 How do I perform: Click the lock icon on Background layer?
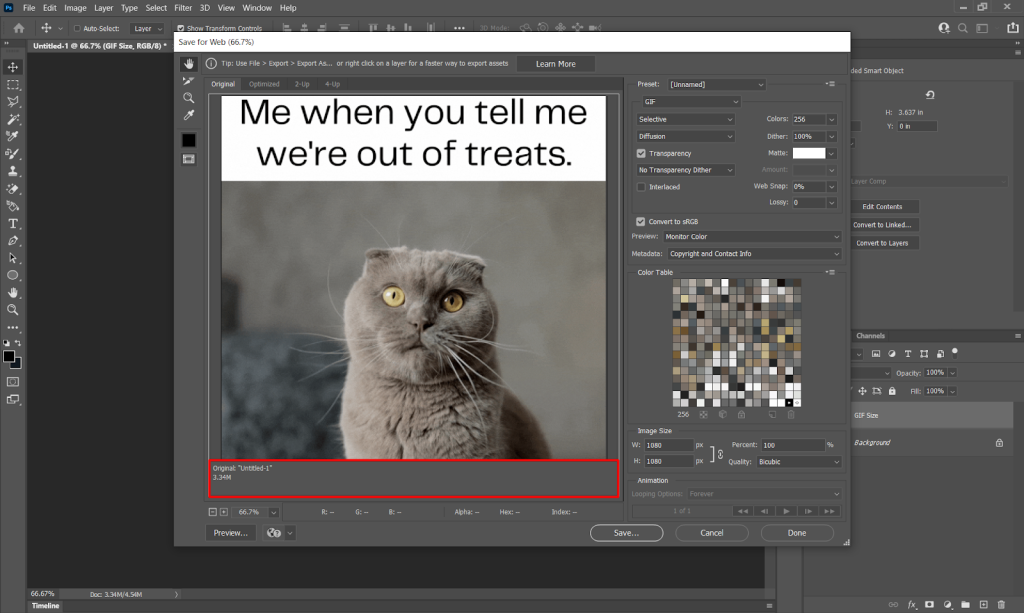tap(999, 443)
